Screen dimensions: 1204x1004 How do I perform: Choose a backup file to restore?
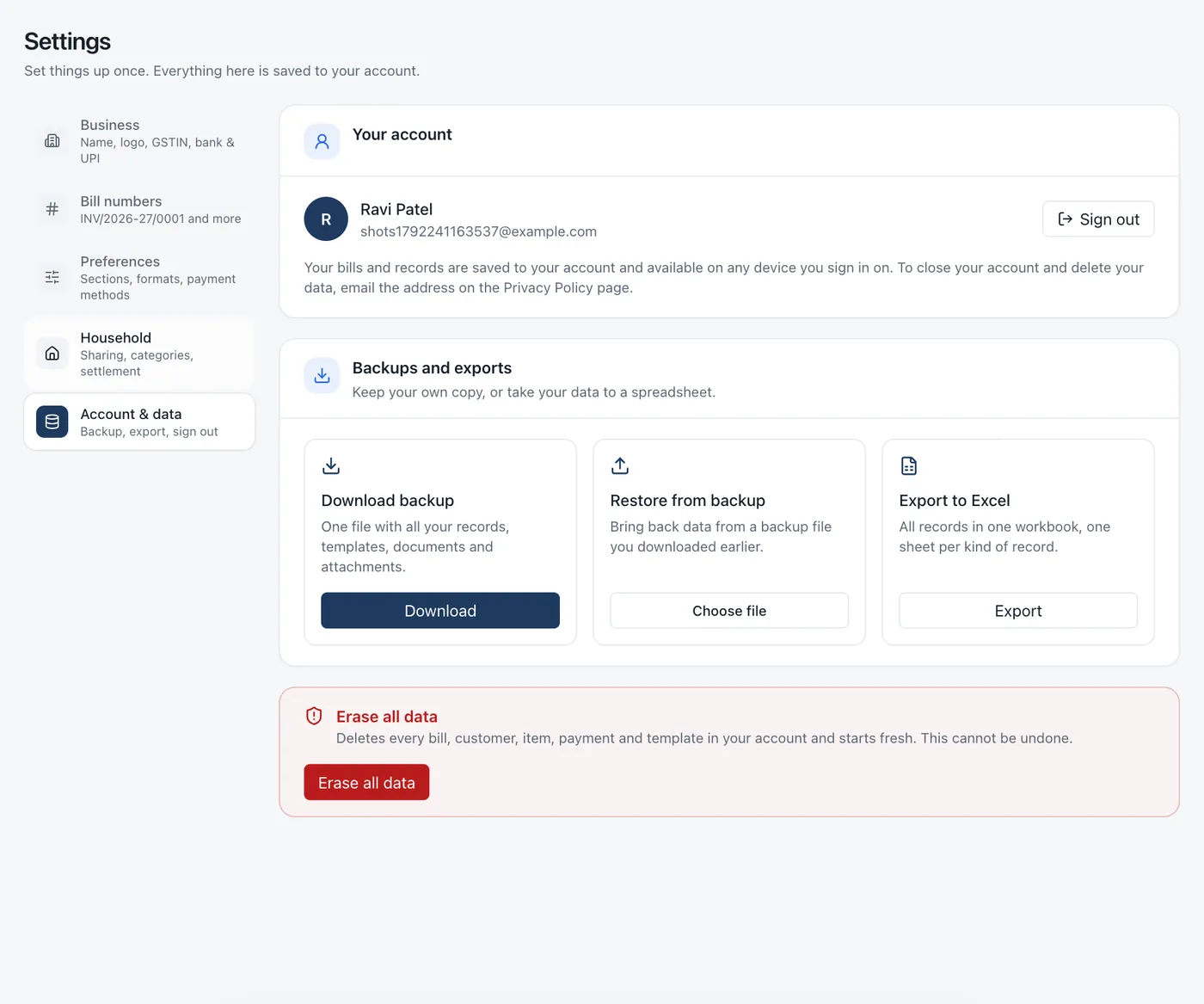pyautogui.click(x=729, y=611)
